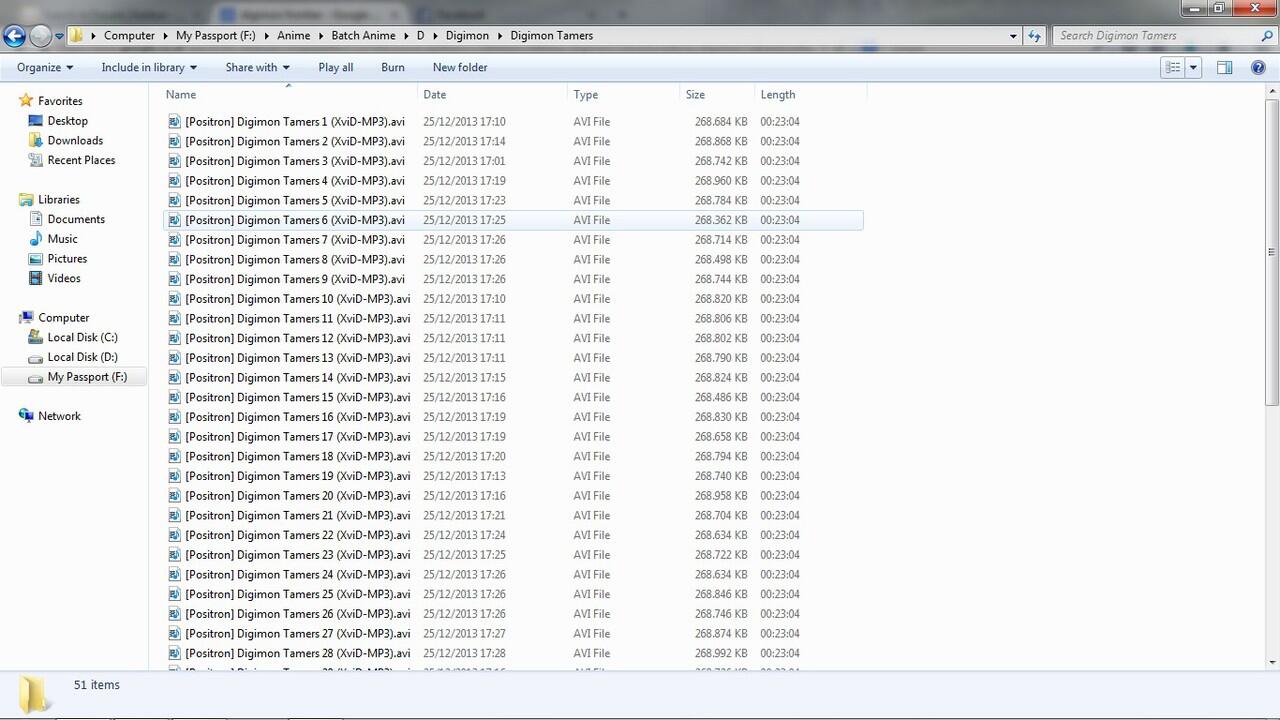Toggle the preview pane icon
Screen dimensions: 1280x720
coord(1224,67)
